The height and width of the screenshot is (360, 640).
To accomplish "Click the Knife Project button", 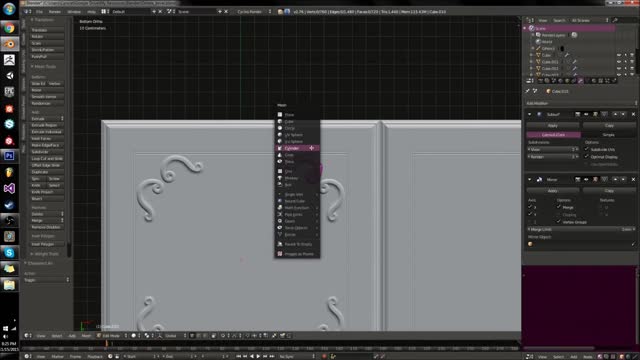I will pyautogui.click(x=47, y=192).
